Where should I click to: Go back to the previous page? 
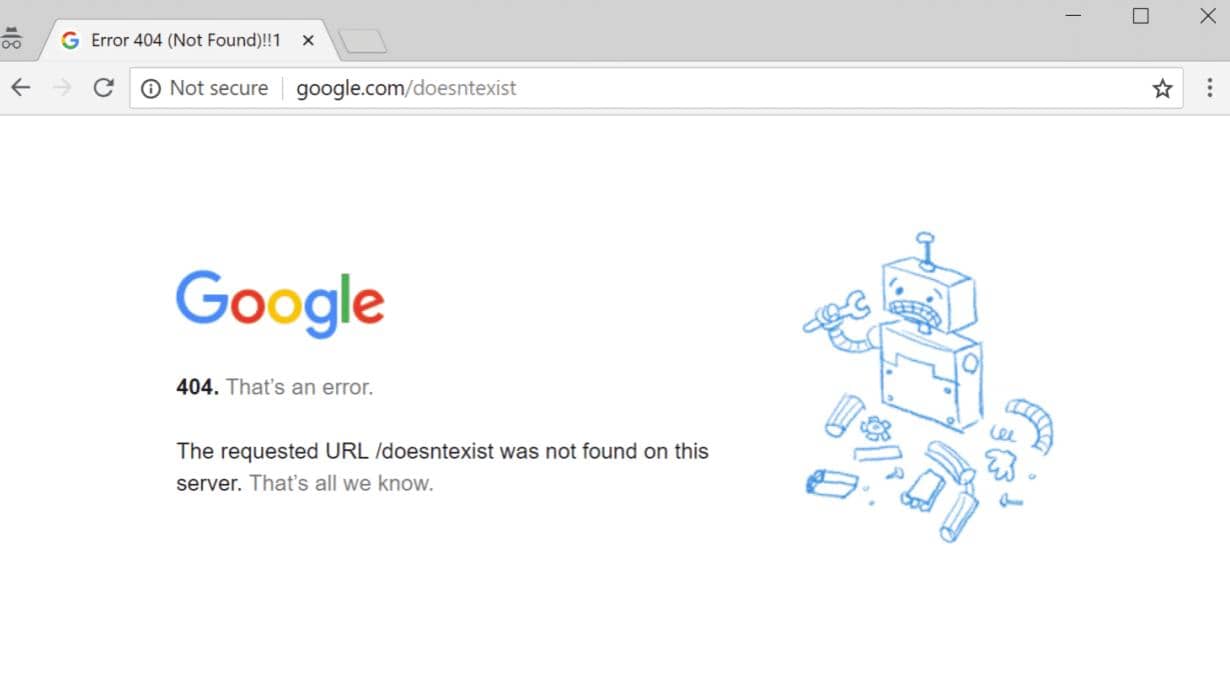point(21,88)
